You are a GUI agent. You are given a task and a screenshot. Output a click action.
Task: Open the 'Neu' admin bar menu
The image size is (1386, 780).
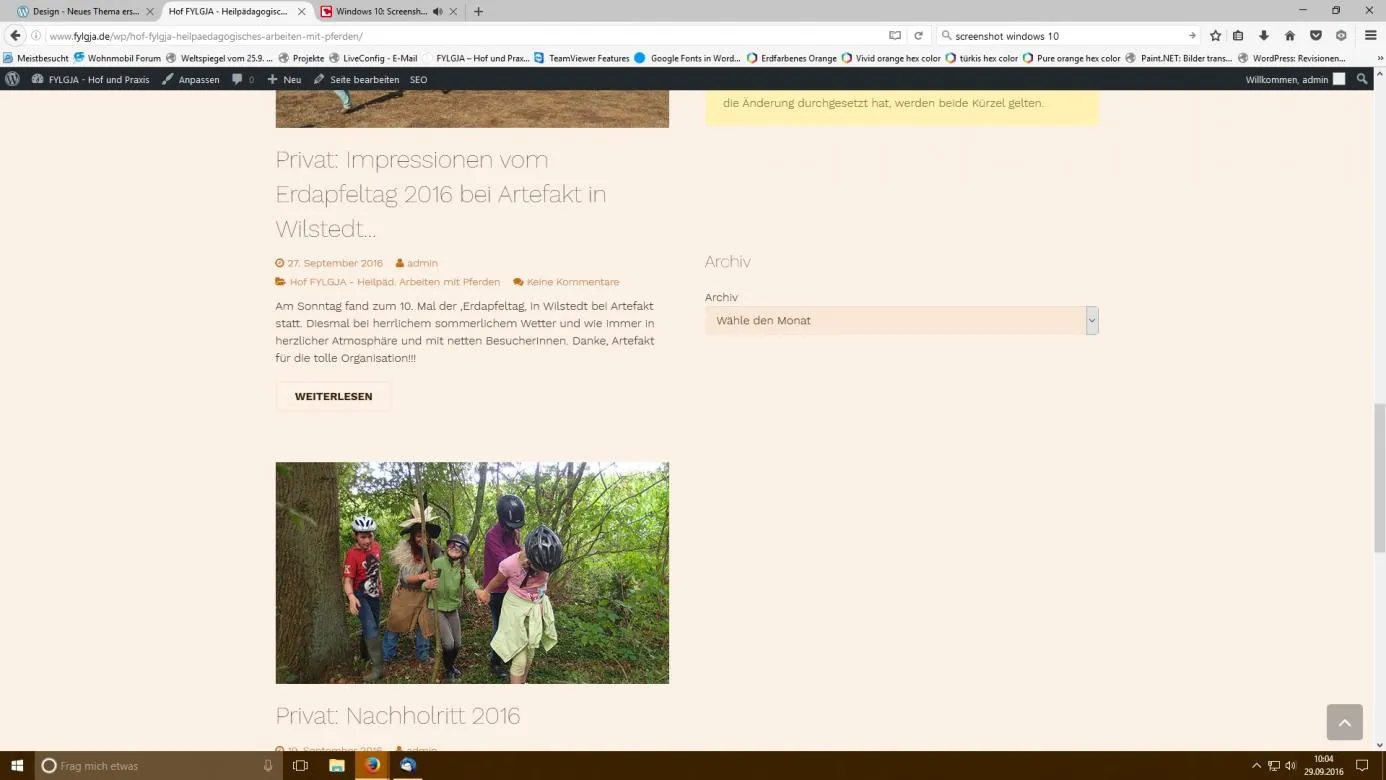tap(284, 79)
